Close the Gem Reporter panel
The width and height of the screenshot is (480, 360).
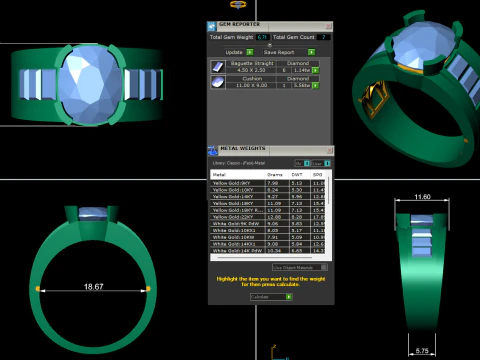pos(328,26)
